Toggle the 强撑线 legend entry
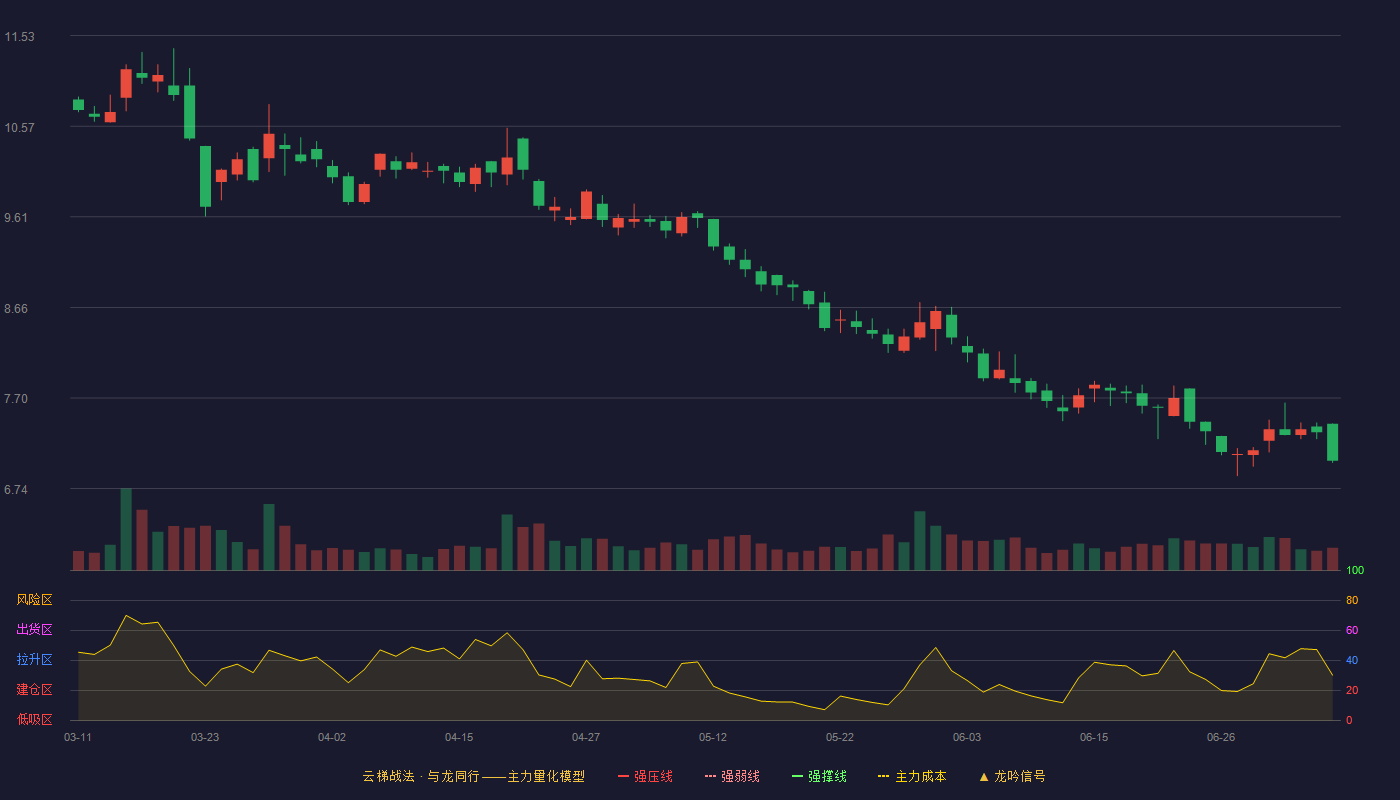The height and width of the screenshot is (800, 1400). click(x=819, y=776)
